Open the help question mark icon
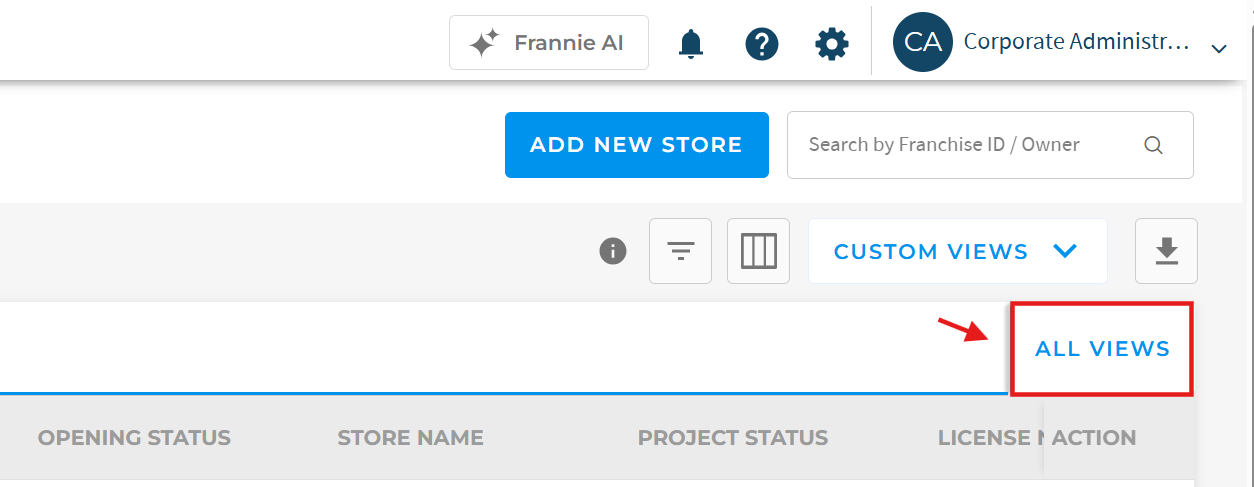This screenshot has height=487, width=1254. coord(762,44)
